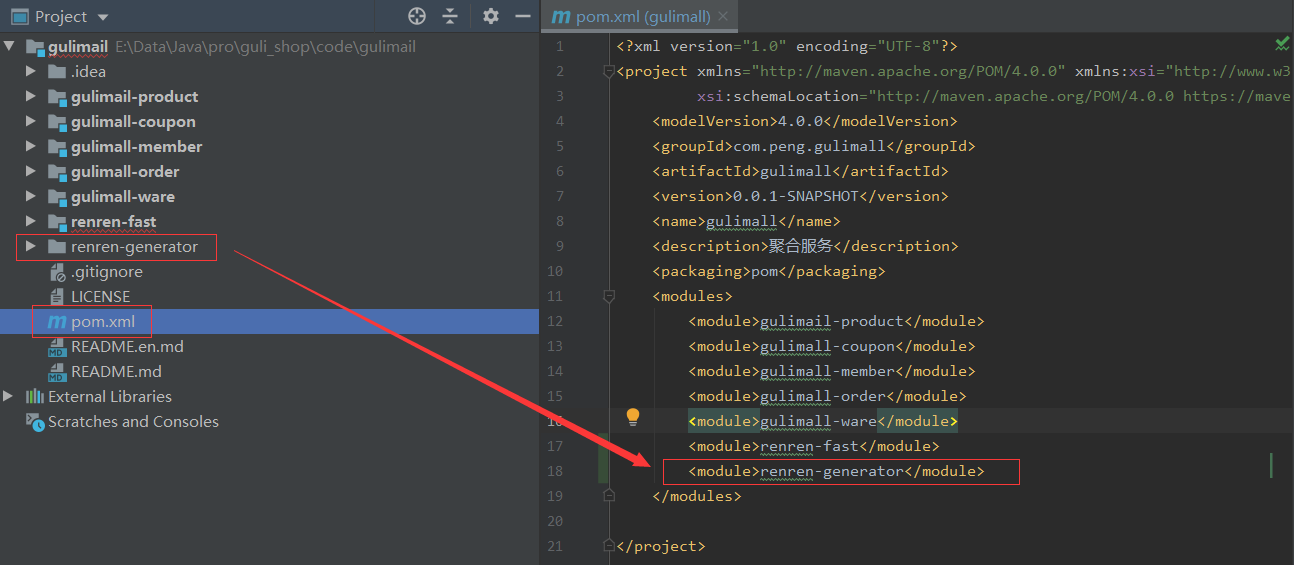Click the renren-generator module text in editor
Image resolution: width=1294 pixels, height=565 pixels.
832,471
